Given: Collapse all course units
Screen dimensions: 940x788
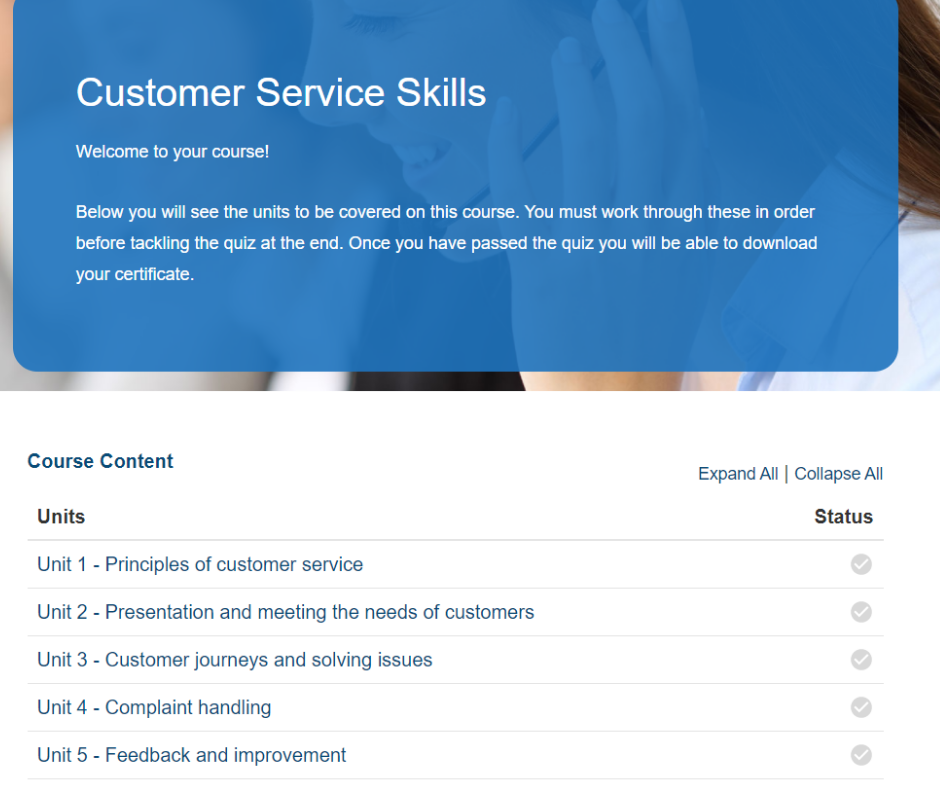Looking at the screenshot, I should click(838, 474).
